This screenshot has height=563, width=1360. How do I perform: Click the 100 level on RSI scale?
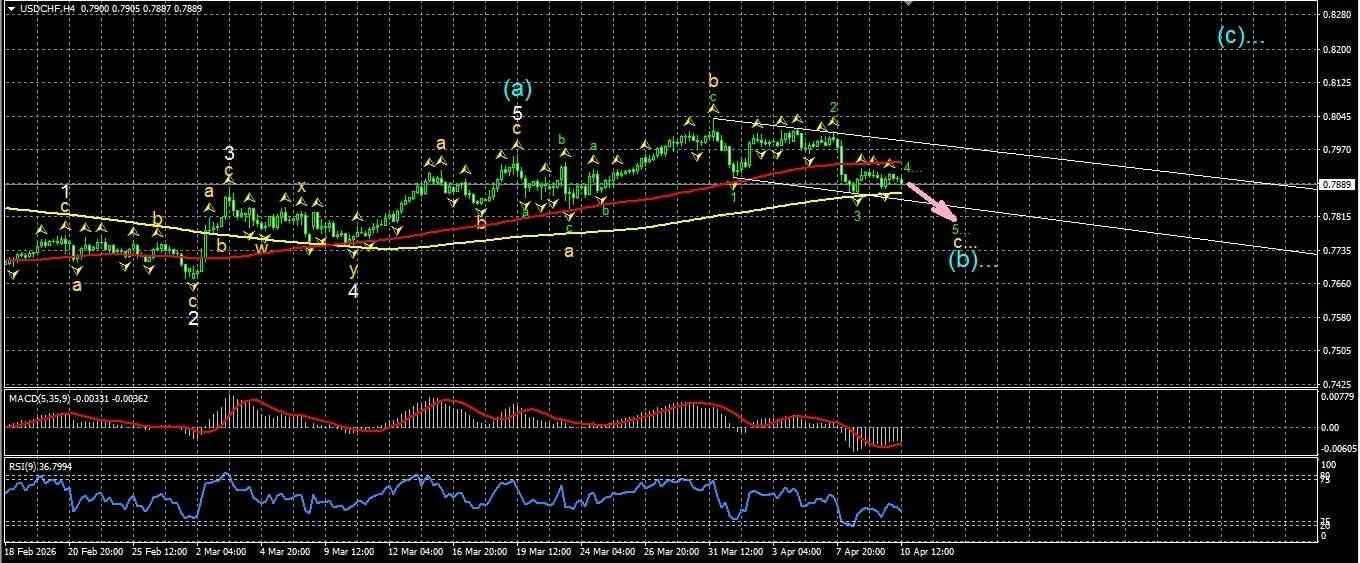point(1328,466)
